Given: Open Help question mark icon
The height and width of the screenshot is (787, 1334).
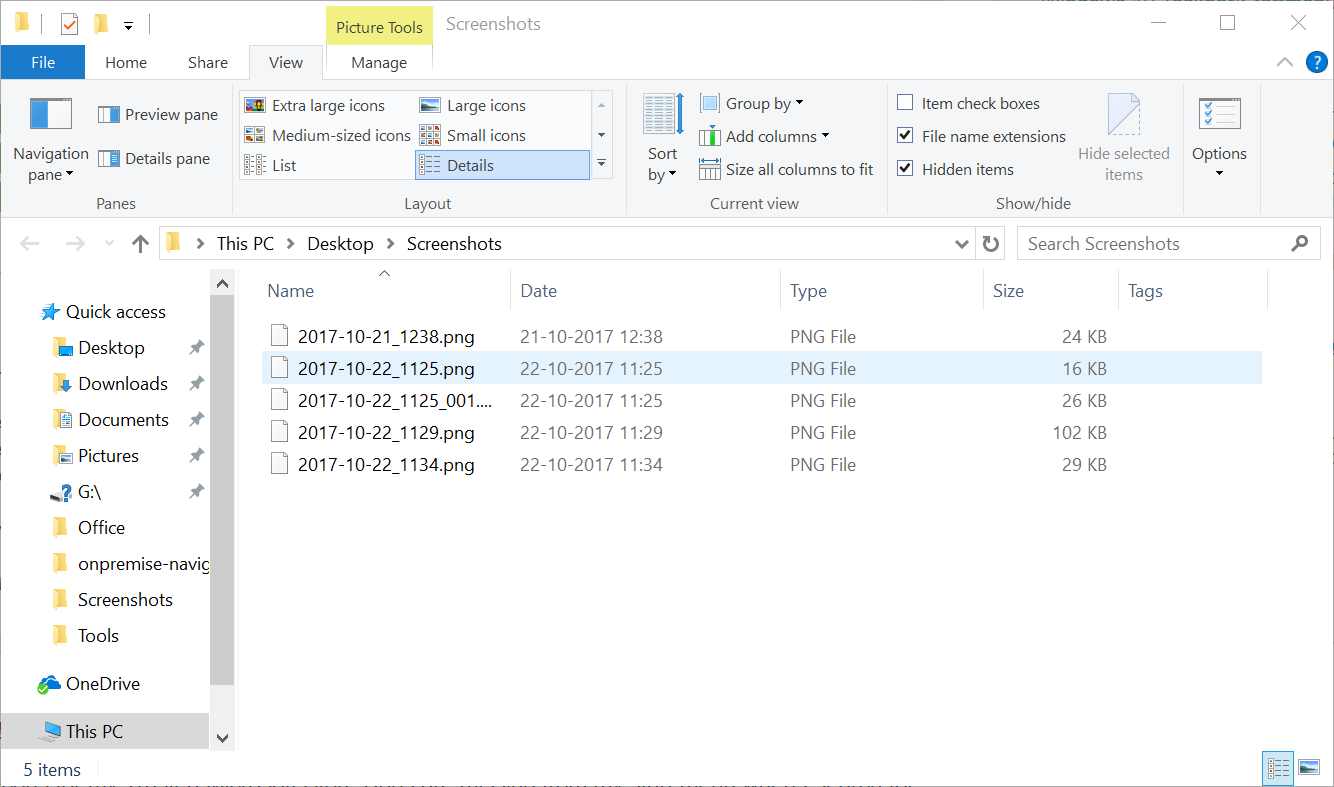Looking at the screenshot, I should (x=1316, y=62).
